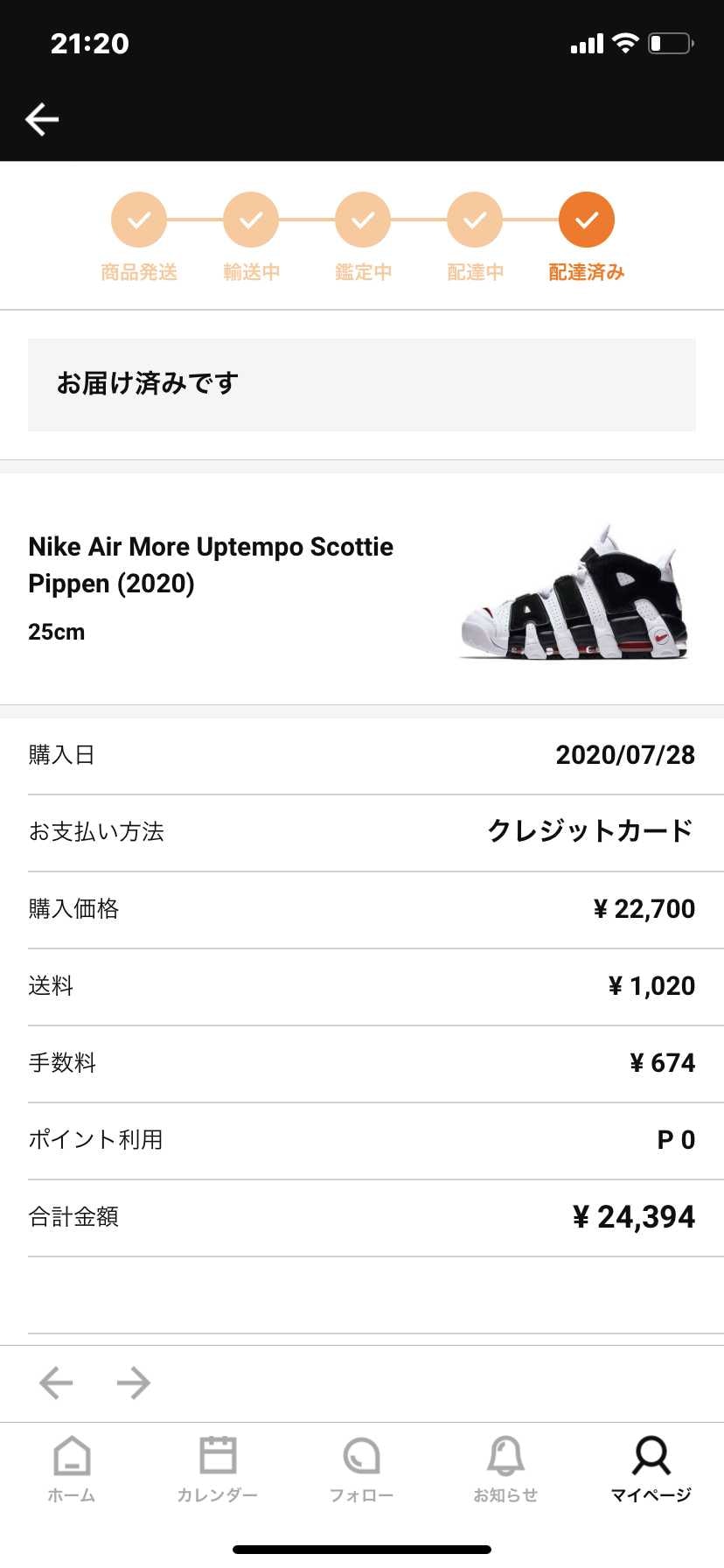Tap the お届け済みです status banner
This screenshot has width=724, height=1568.
362,385
